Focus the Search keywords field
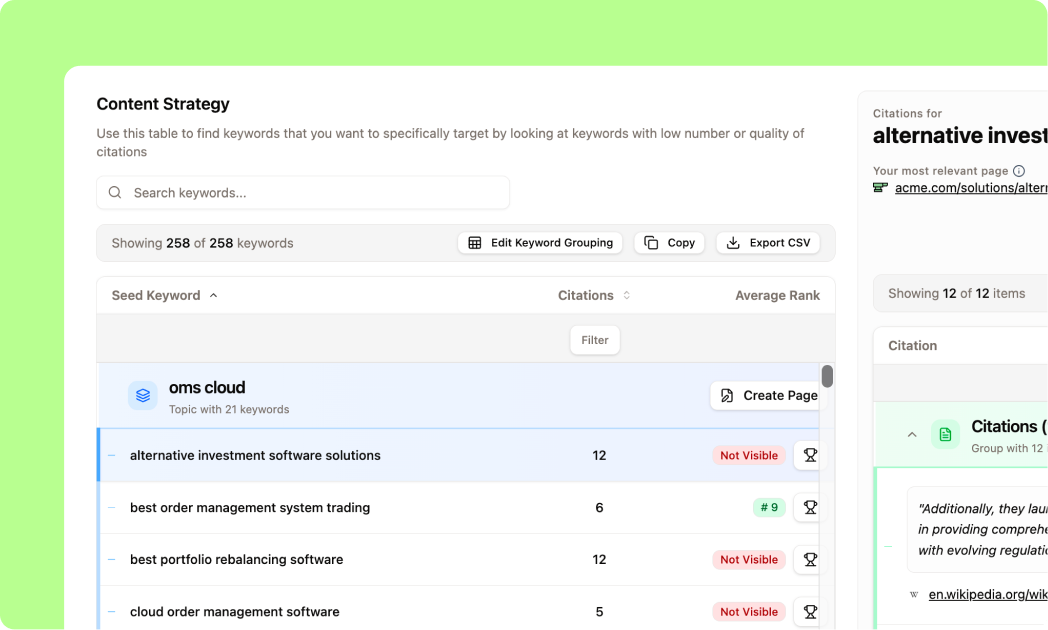The image size is (1048, 630). point(303,192)
